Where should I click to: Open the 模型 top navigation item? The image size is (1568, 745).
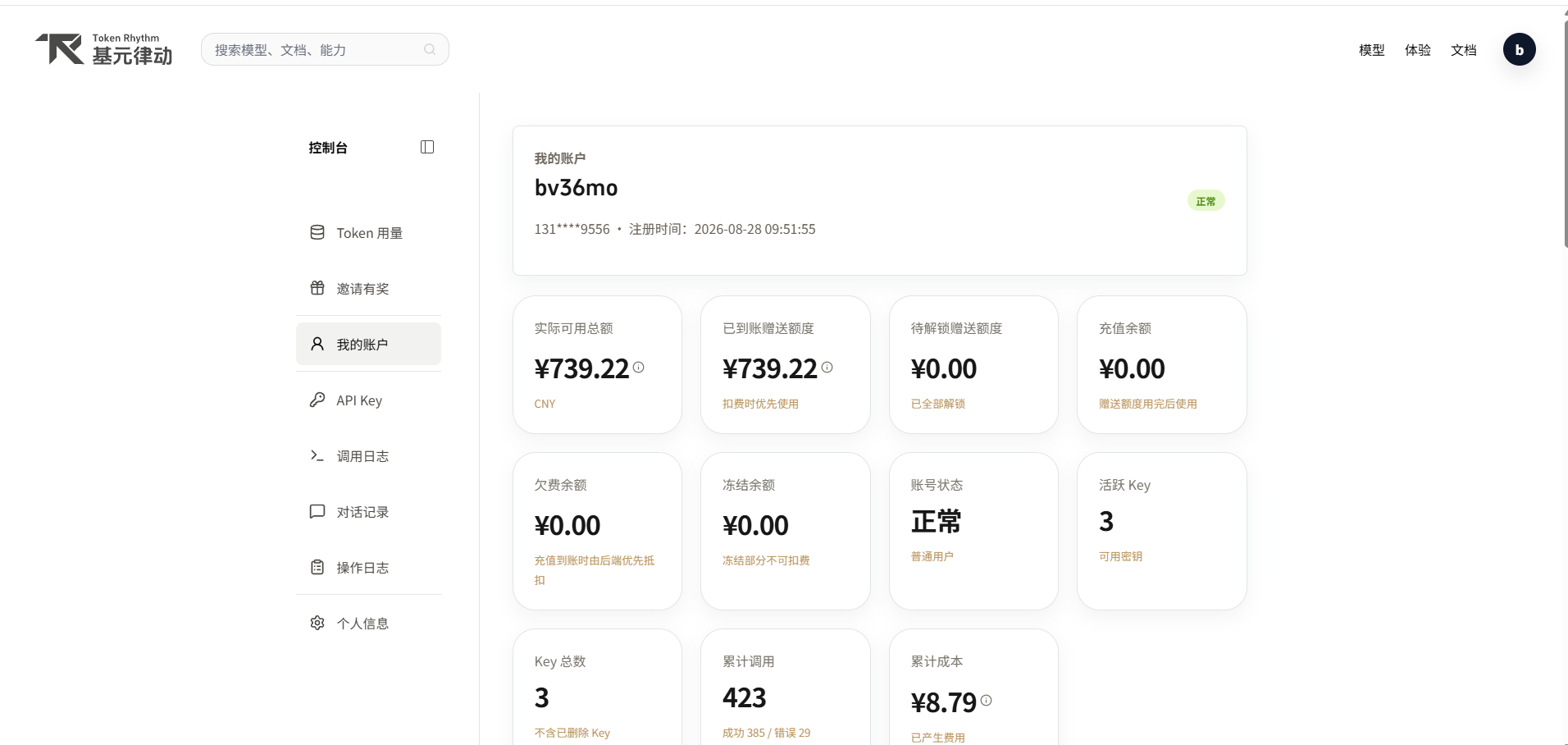tap(1371, 50)
